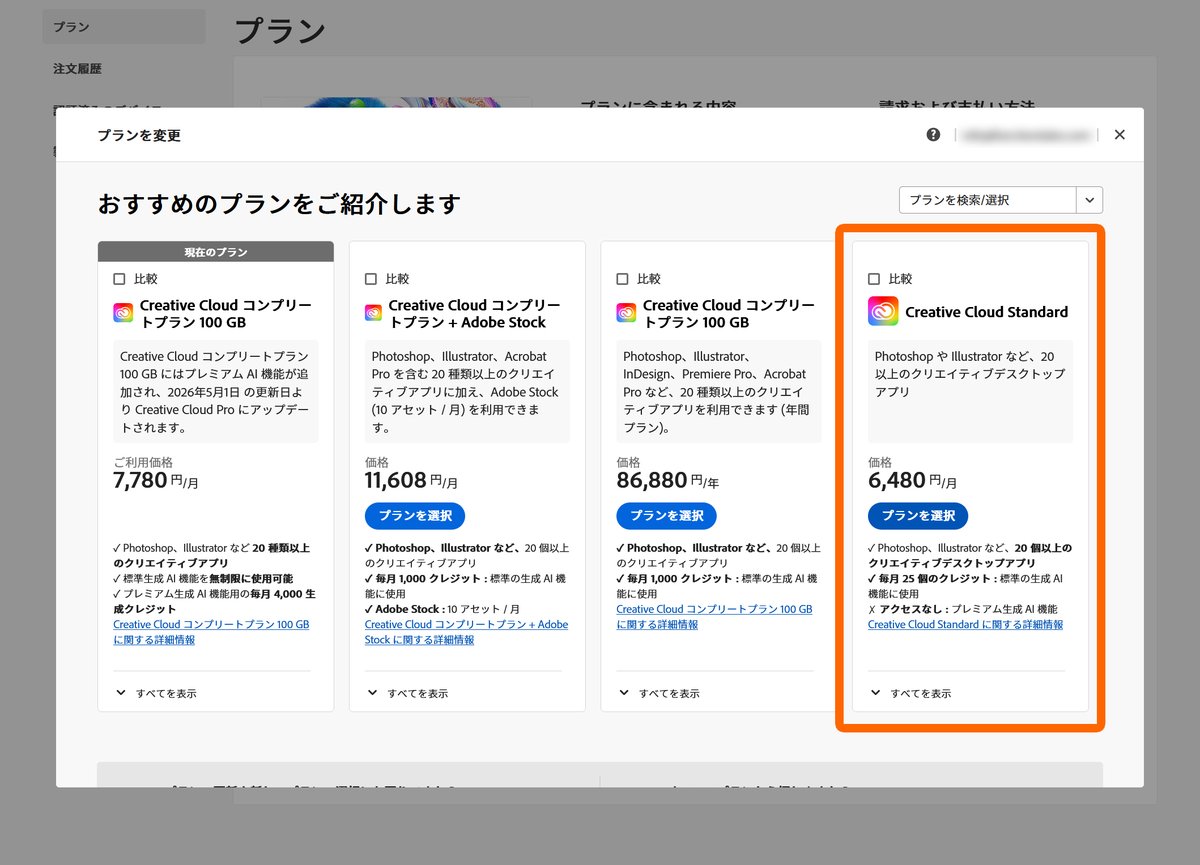
Task: Expand すべてを表示 on Creative Cloud Standard card
Action: click(909, 693)
